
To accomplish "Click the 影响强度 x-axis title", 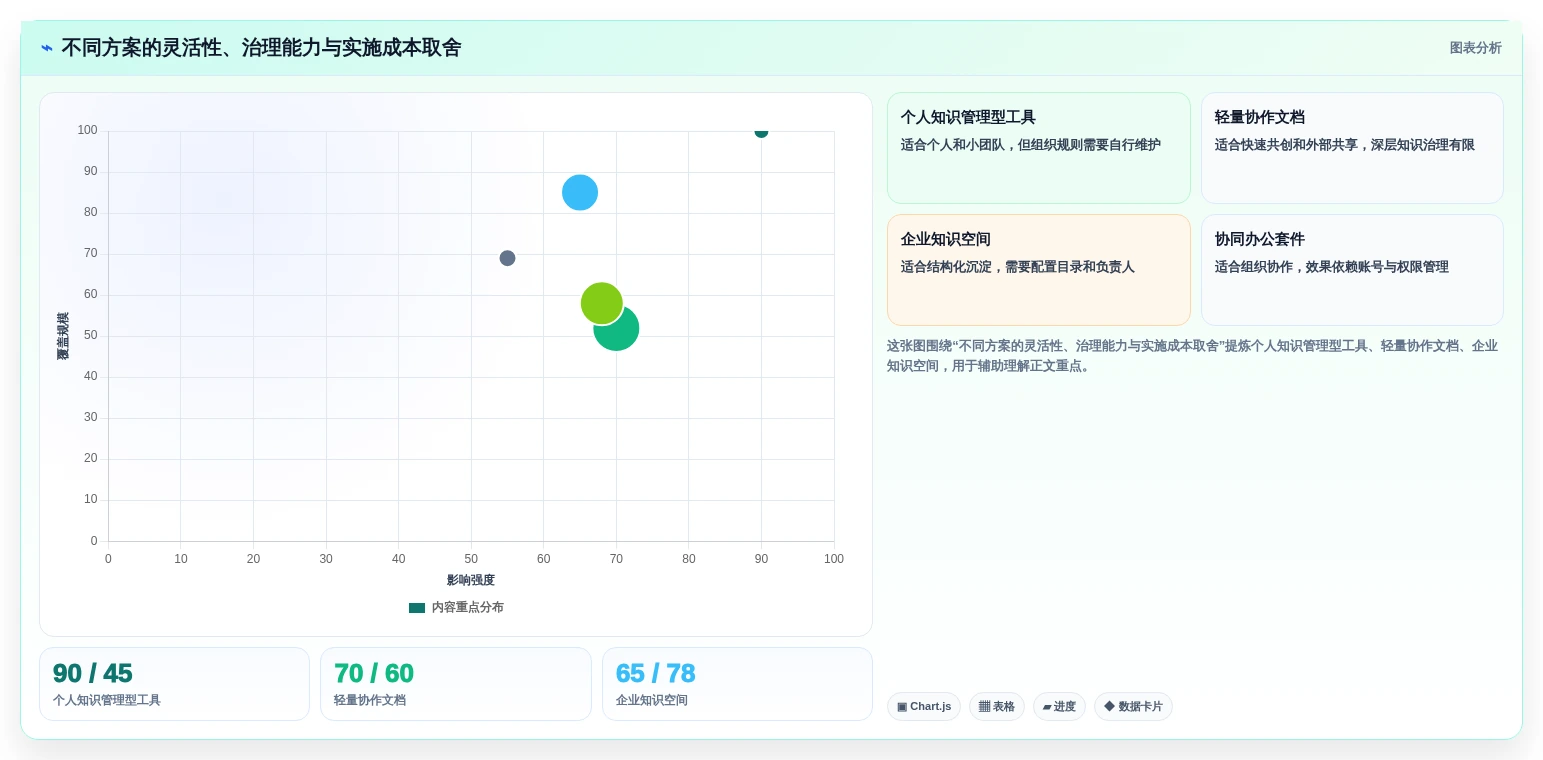I will coord(471,580).
